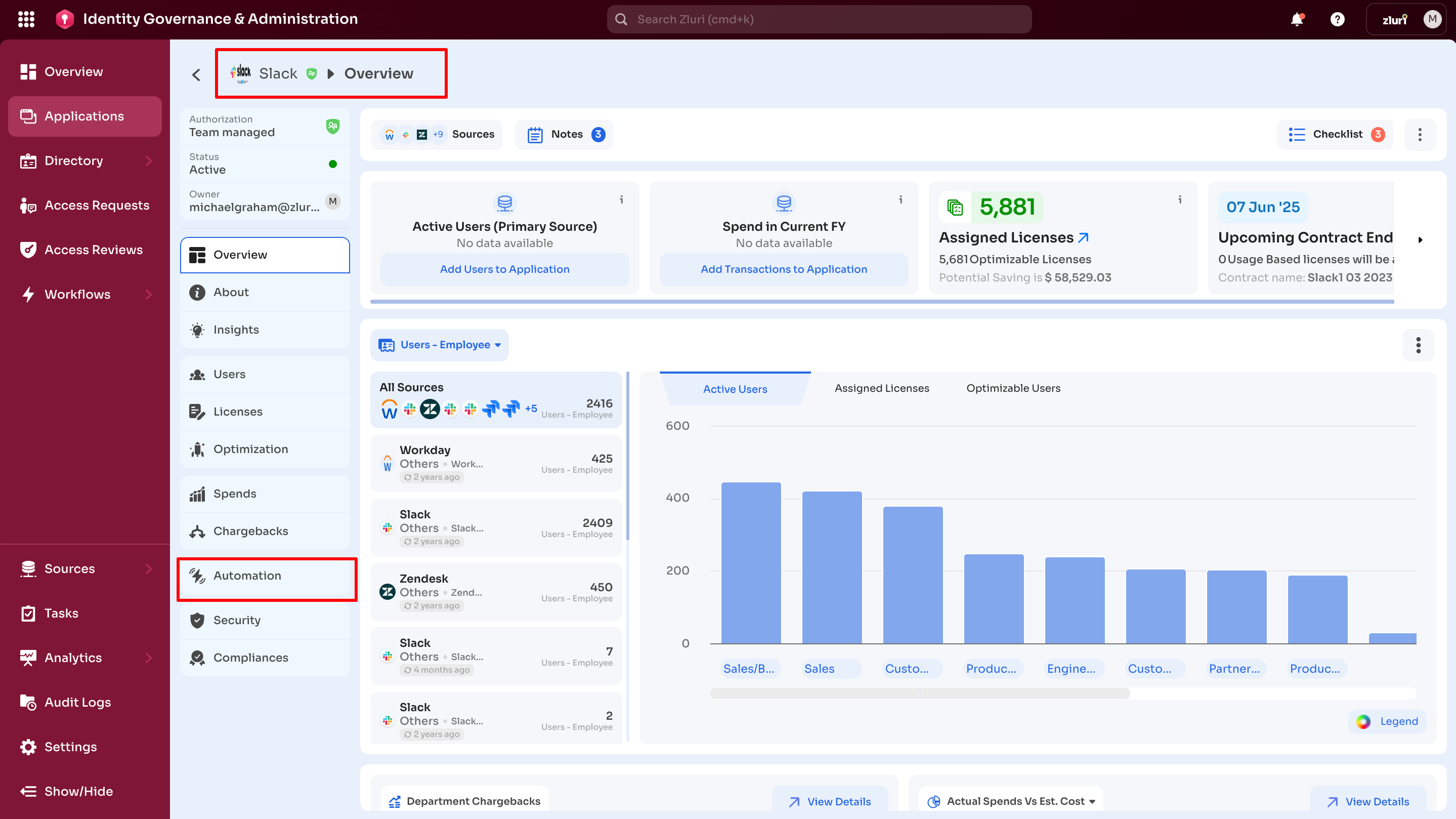Open Assigned Licenses external link arrow

[1084, 237]
